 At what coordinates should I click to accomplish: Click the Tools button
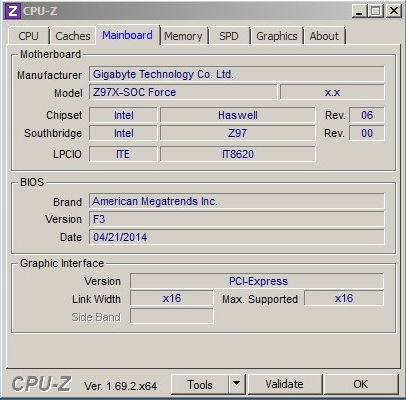coord(200,384)
